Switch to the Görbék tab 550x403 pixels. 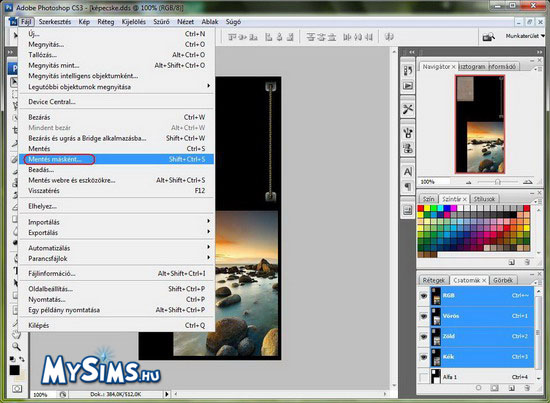point(503,280)
